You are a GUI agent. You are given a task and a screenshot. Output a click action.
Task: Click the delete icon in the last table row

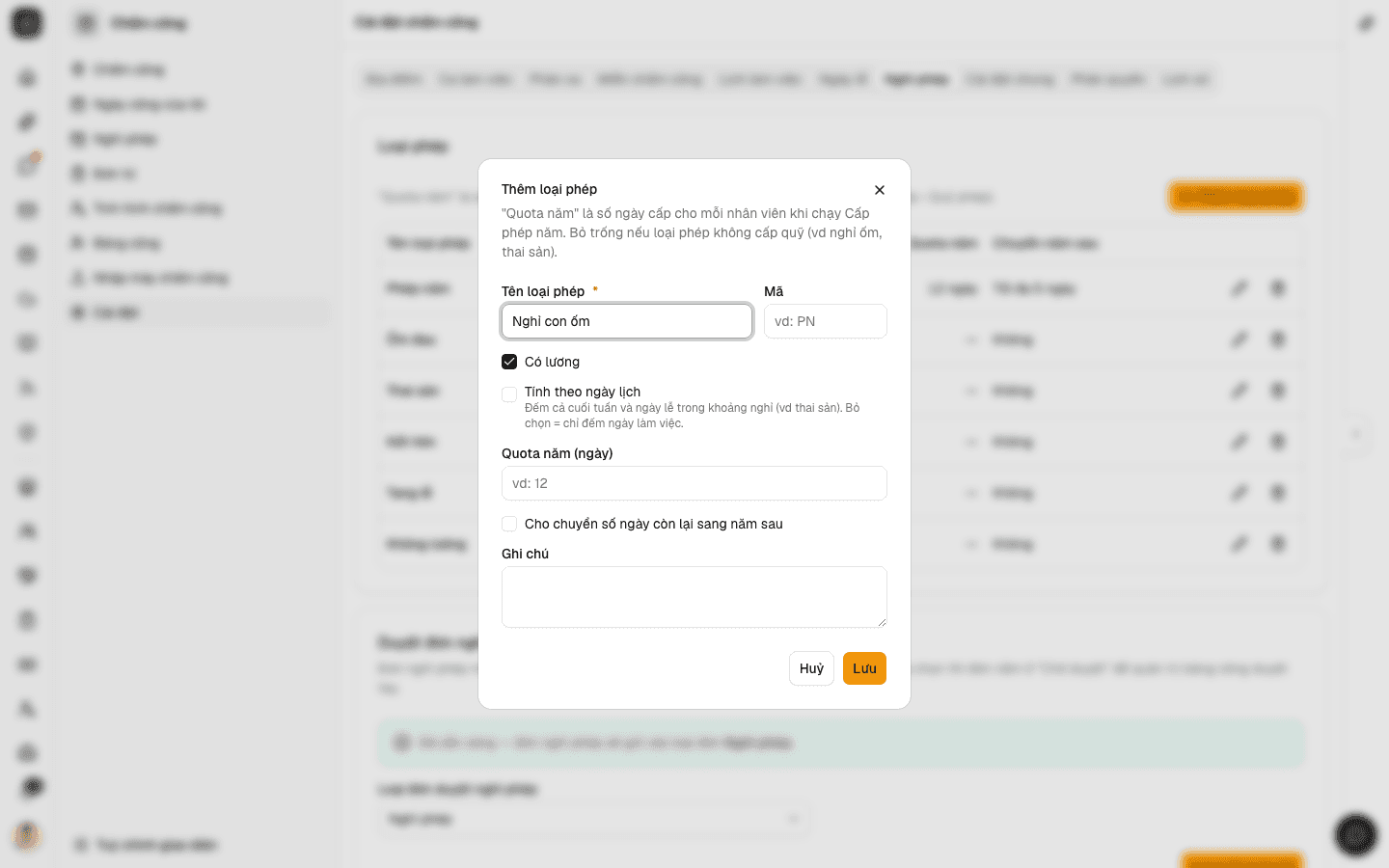pos(1278,544)
